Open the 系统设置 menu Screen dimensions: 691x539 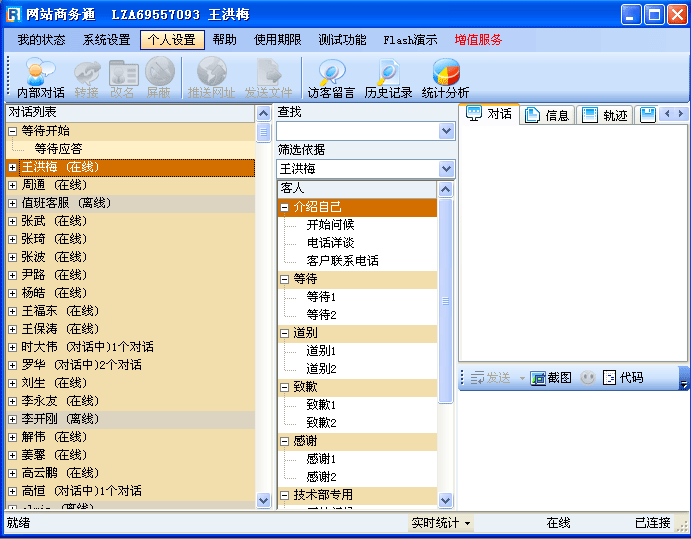coord(106,40)
